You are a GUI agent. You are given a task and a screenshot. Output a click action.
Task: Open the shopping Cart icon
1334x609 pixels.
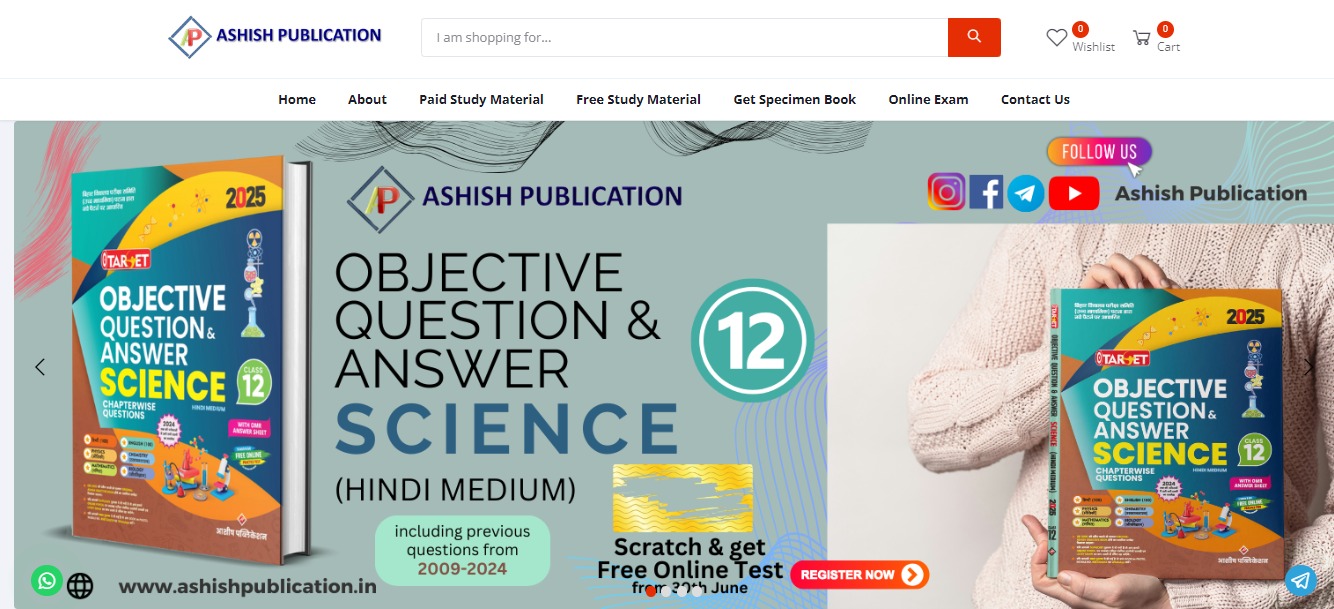[x=1141, y=38]
